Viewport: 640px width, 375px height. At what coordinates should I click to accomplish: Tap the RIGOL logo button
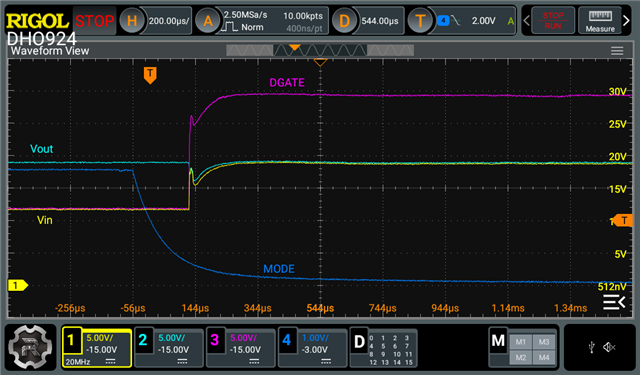[x=37, y=20]
